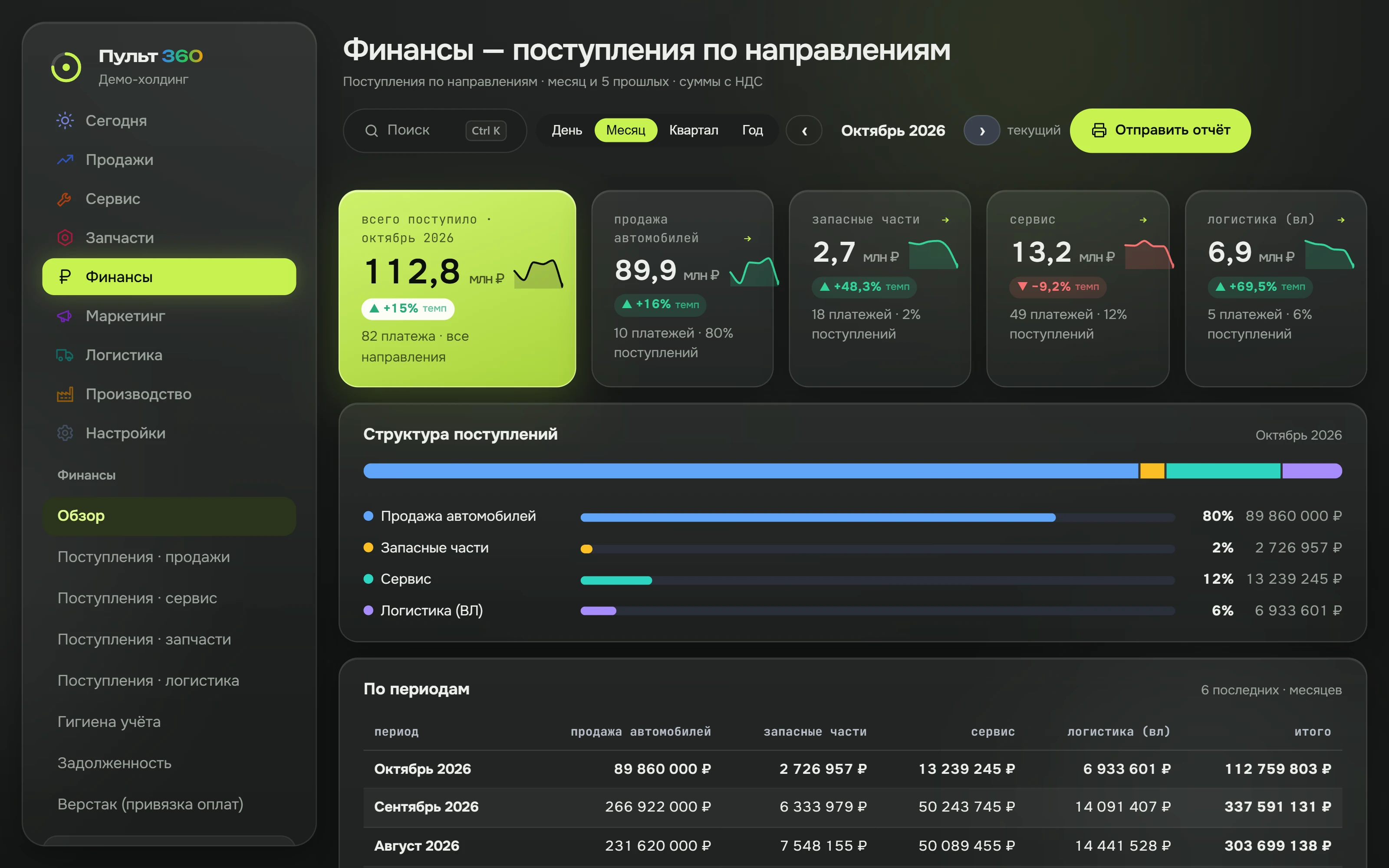Select the Месяц period option
Image resolution: width=1389 pixels, height=868 pixels.
click(625, 130)
